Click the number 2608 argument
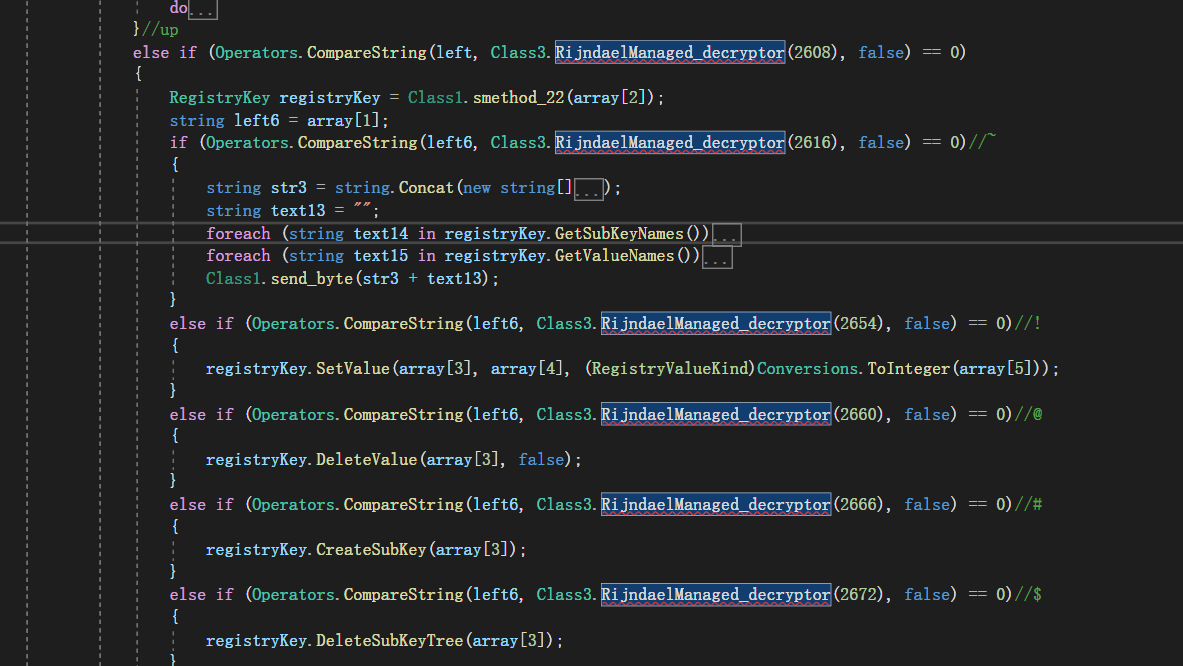Image resolution: width=1183 pixels, height=666 pixels. point(812,52)
